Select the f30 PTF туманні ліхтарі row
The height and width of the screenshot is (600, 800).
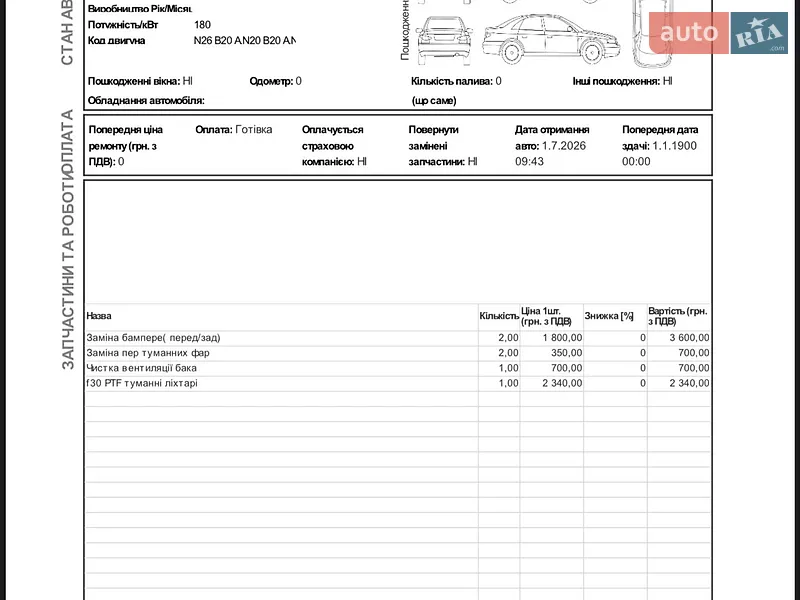tap(398, 383)
